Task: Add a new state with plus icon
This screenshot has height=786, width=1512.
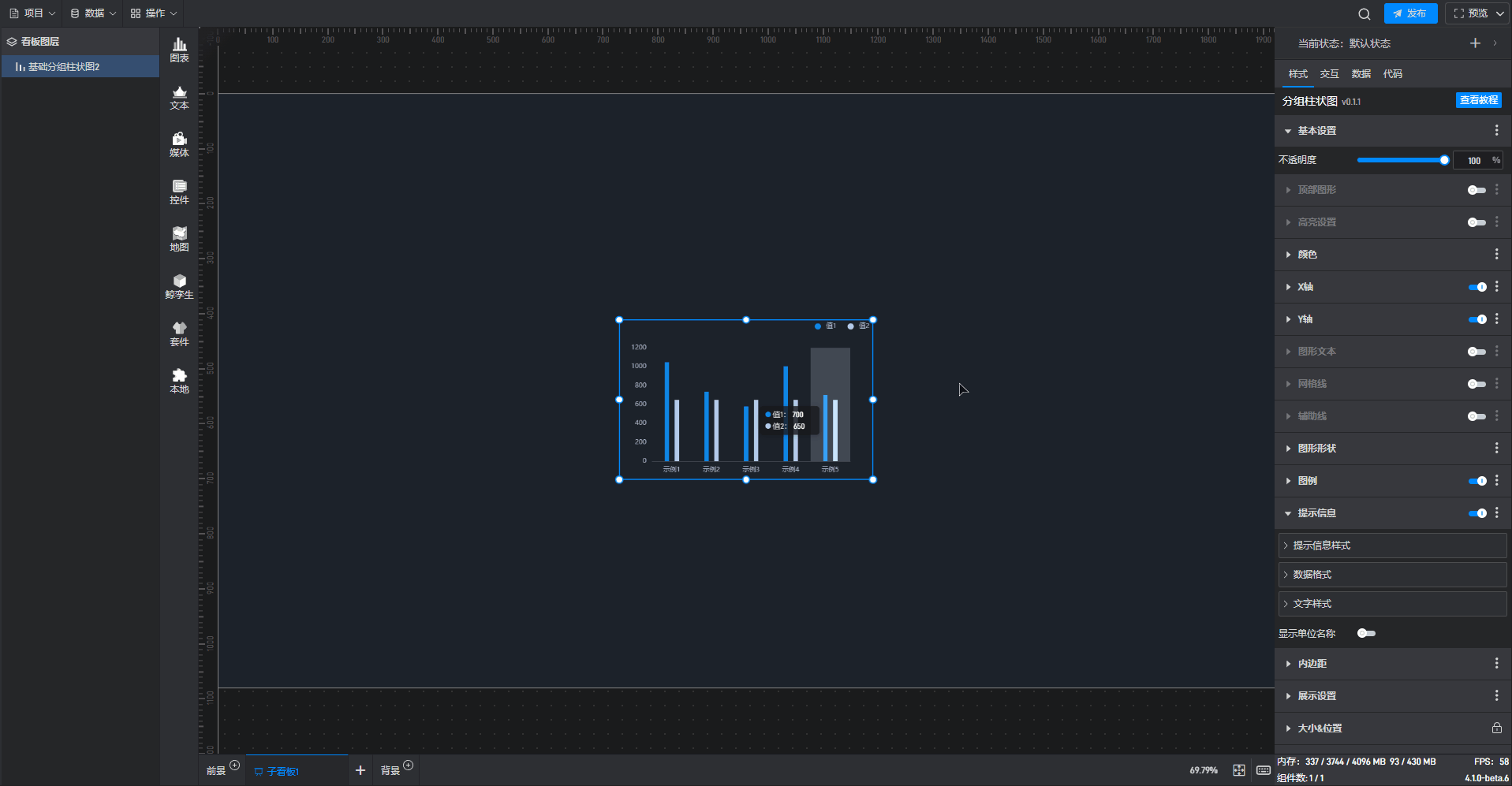Action: (1475, 43)
